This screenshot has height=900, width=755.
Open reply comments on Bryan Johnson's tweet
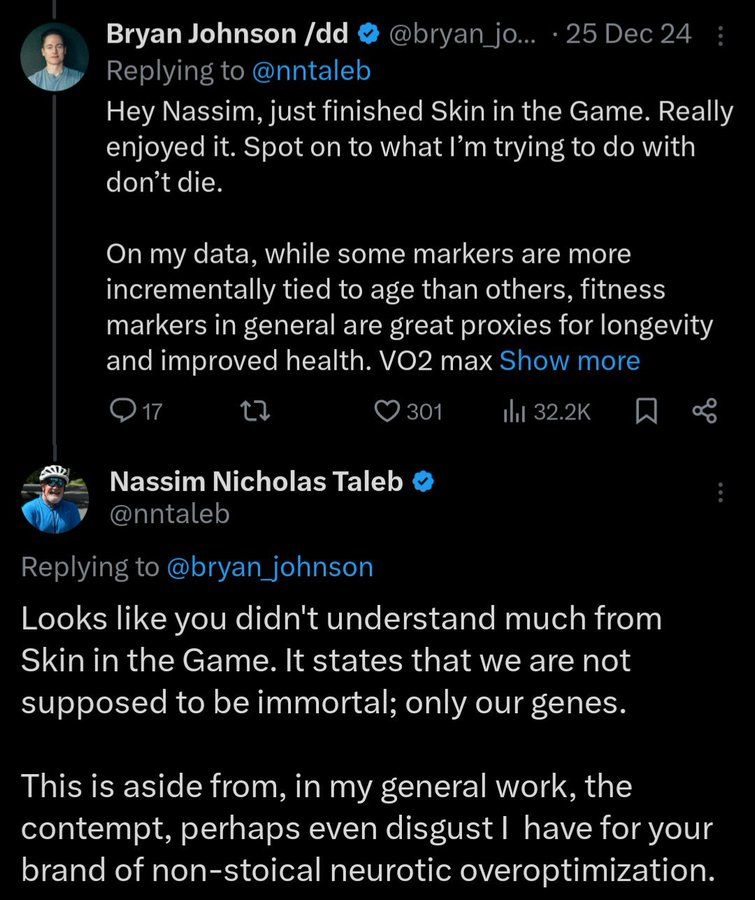(x=136, y=412)
